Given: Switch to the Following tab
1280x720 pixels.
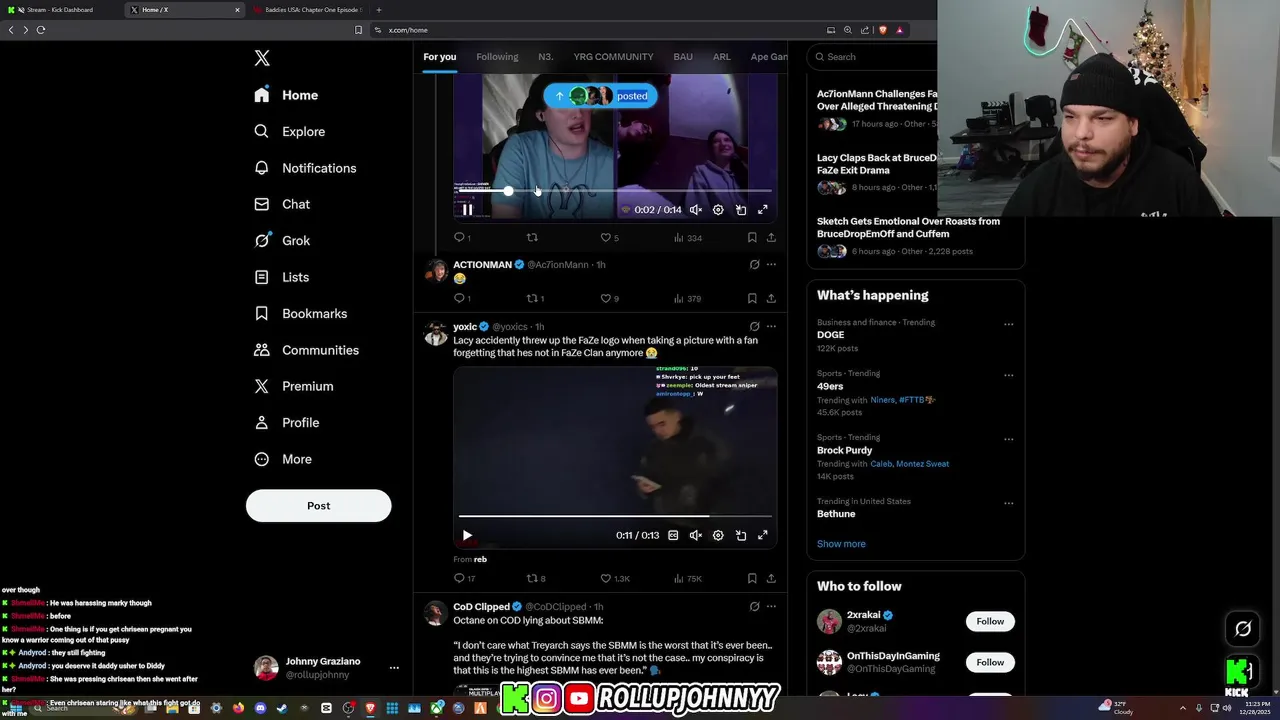Looking at the screenshot, I should 497,57.
